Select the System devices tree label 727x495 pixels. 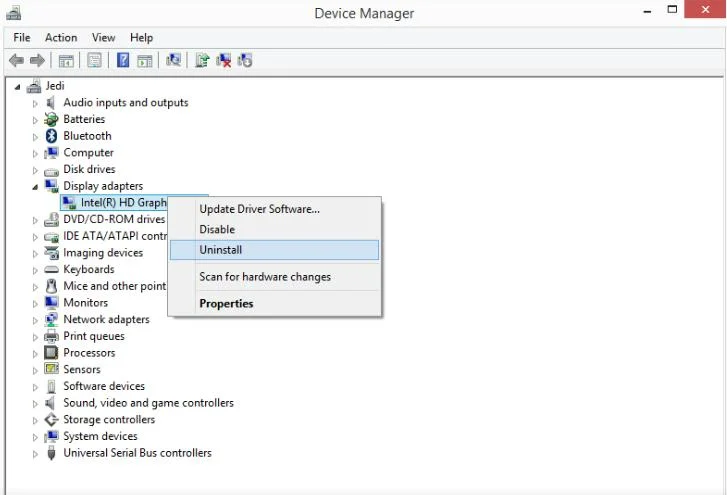[100, 436]
